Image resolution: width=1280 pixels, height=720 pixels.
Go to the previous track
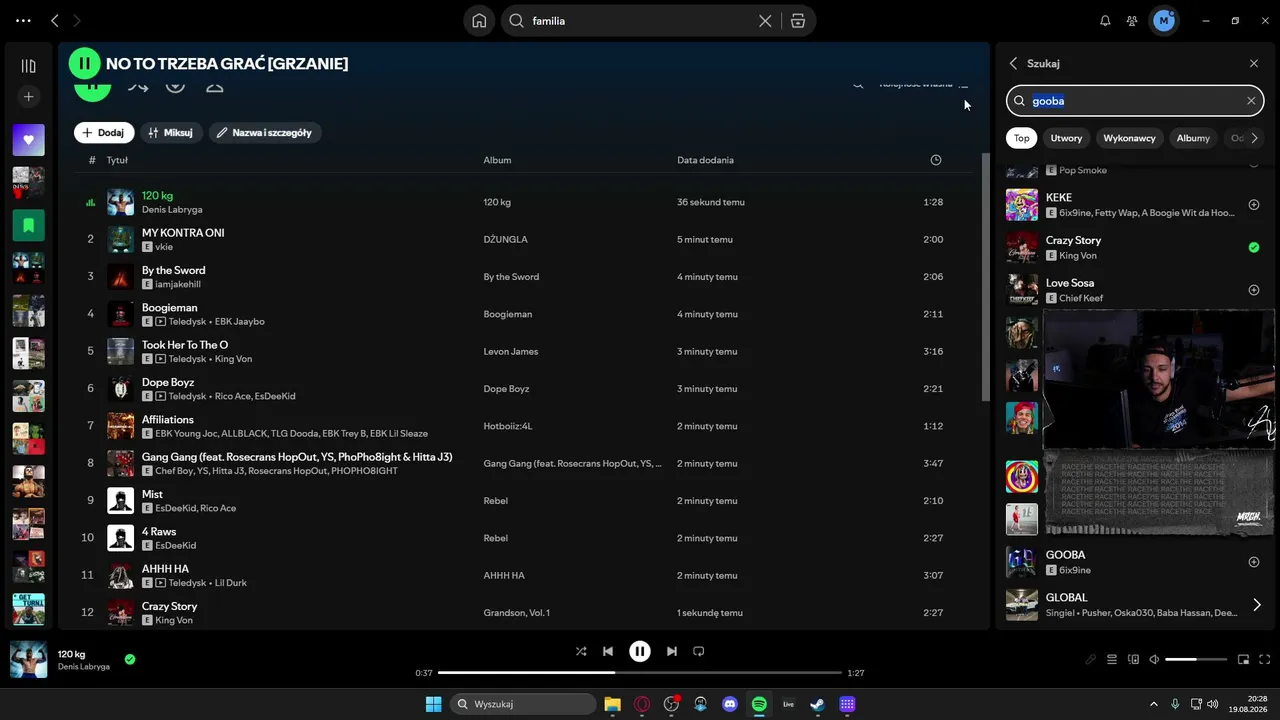(x=608, y=651)
